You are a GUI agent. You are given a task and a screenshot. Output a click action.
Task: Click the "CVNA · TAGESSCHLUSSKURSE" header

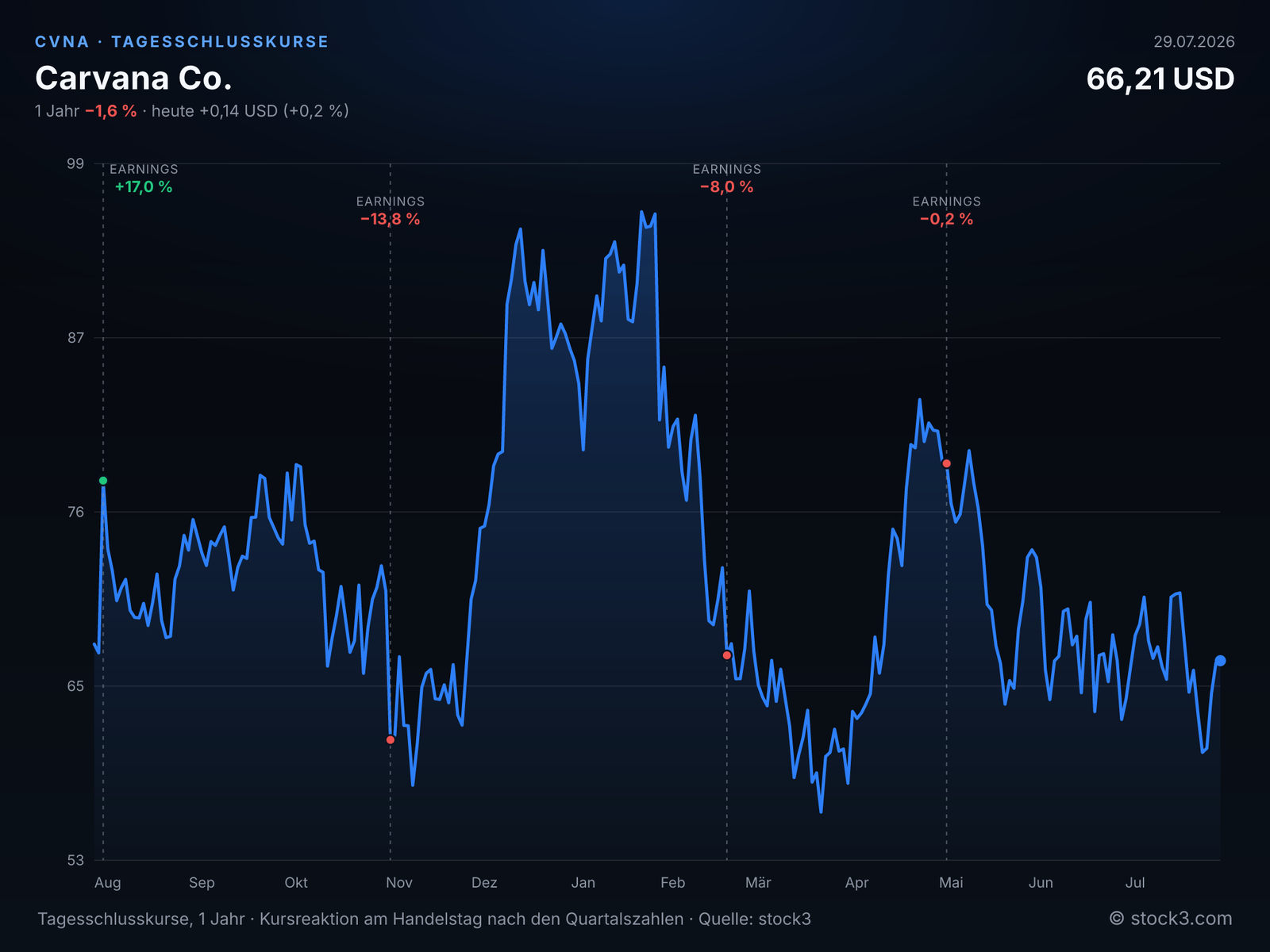click(x=182, y=42)
